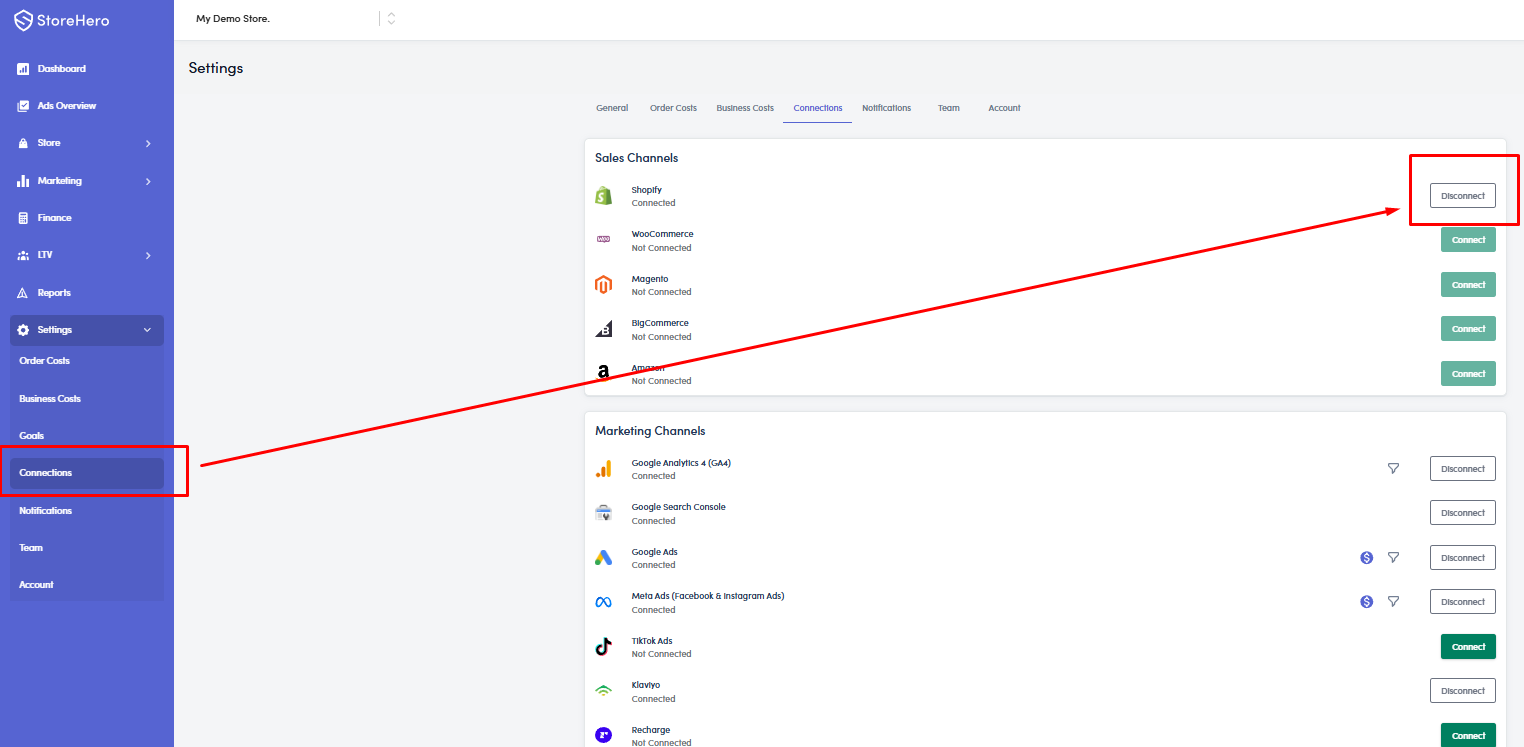1524x747 pixels.
Task: Click the Dashboard icon in sidebar
Action: pos(23,69)
